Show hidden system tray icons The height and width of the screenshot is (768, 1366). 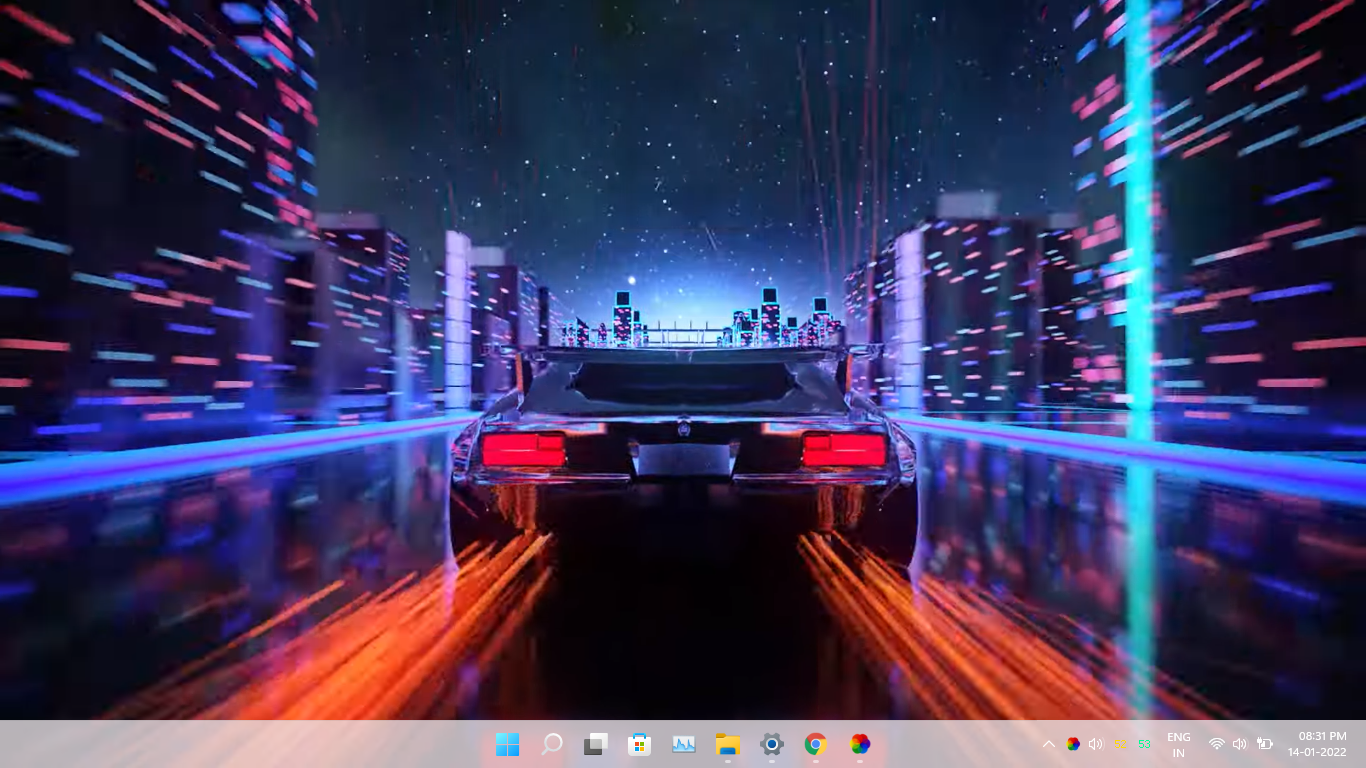[x=1048, y=744]
